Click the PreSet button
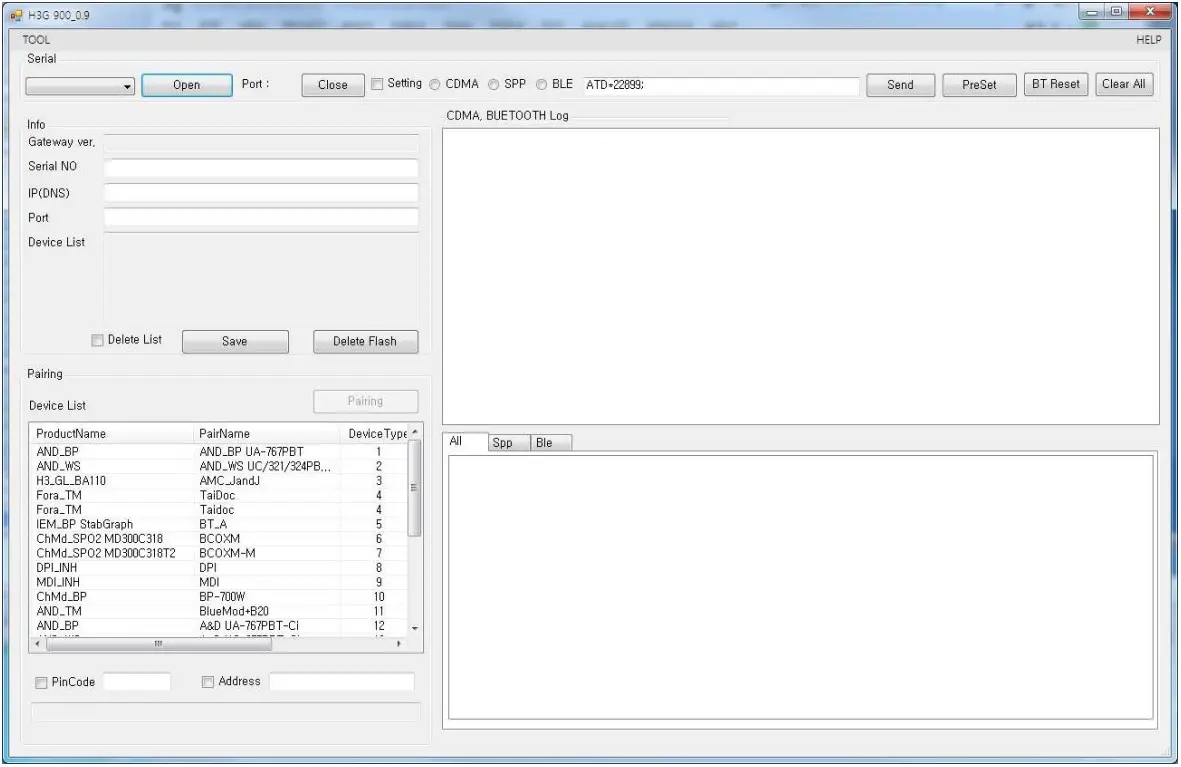This screenshot has height=767, width=1181. point(979,85)
